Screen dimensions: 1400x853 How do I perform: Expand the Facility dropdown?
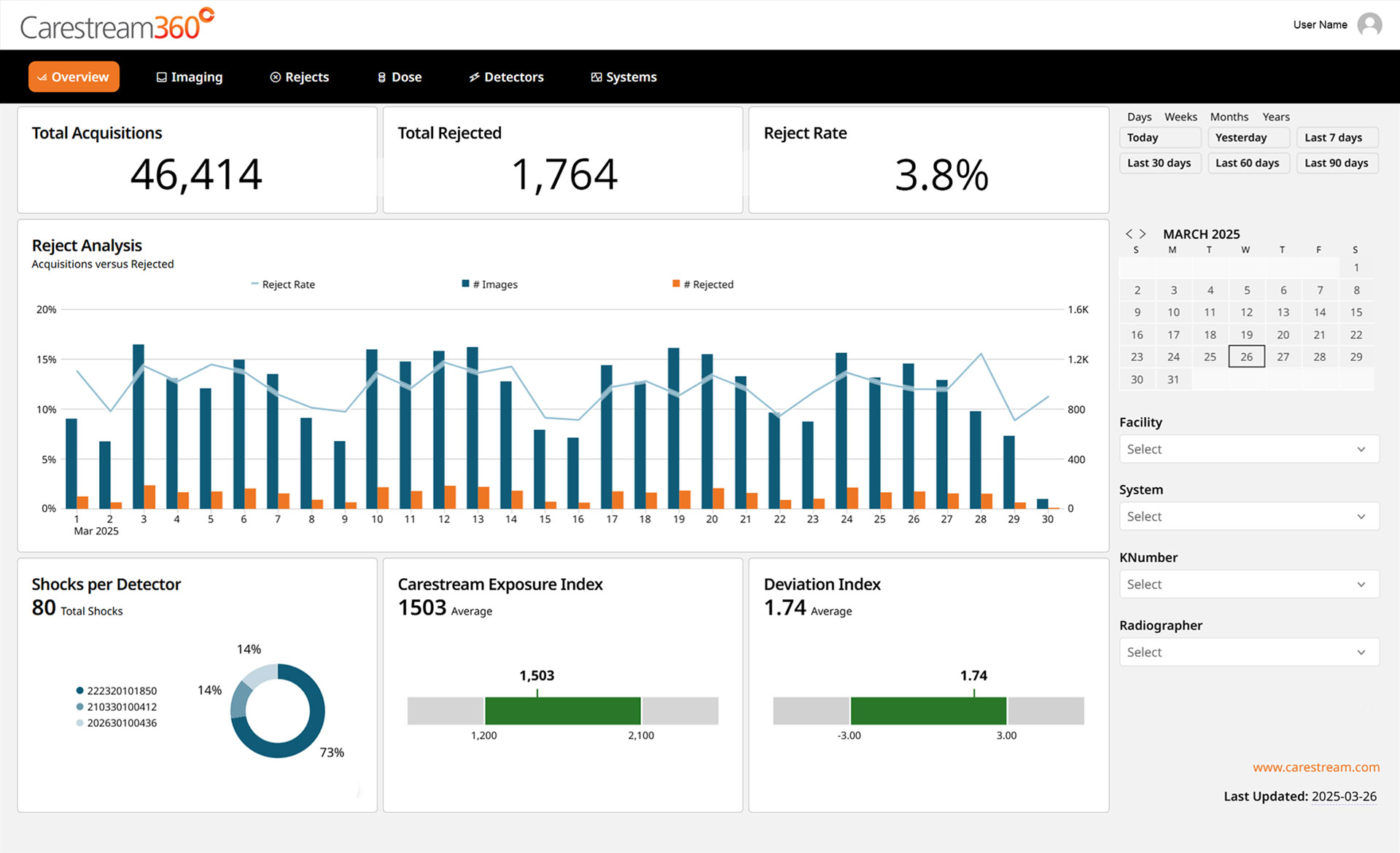pyautogui.click(x=1248, y=449)
